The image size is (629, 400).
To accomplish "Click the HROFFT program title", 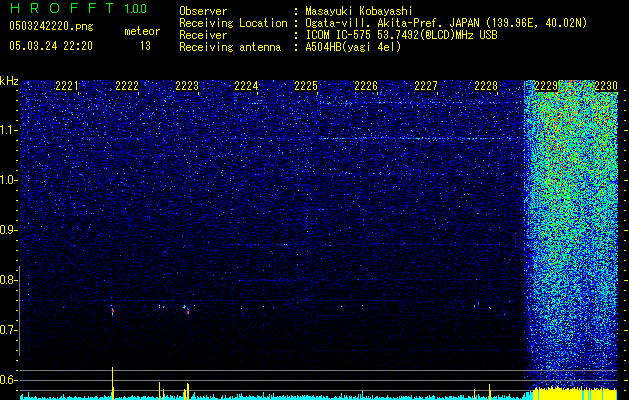I will tap(62, 8).
